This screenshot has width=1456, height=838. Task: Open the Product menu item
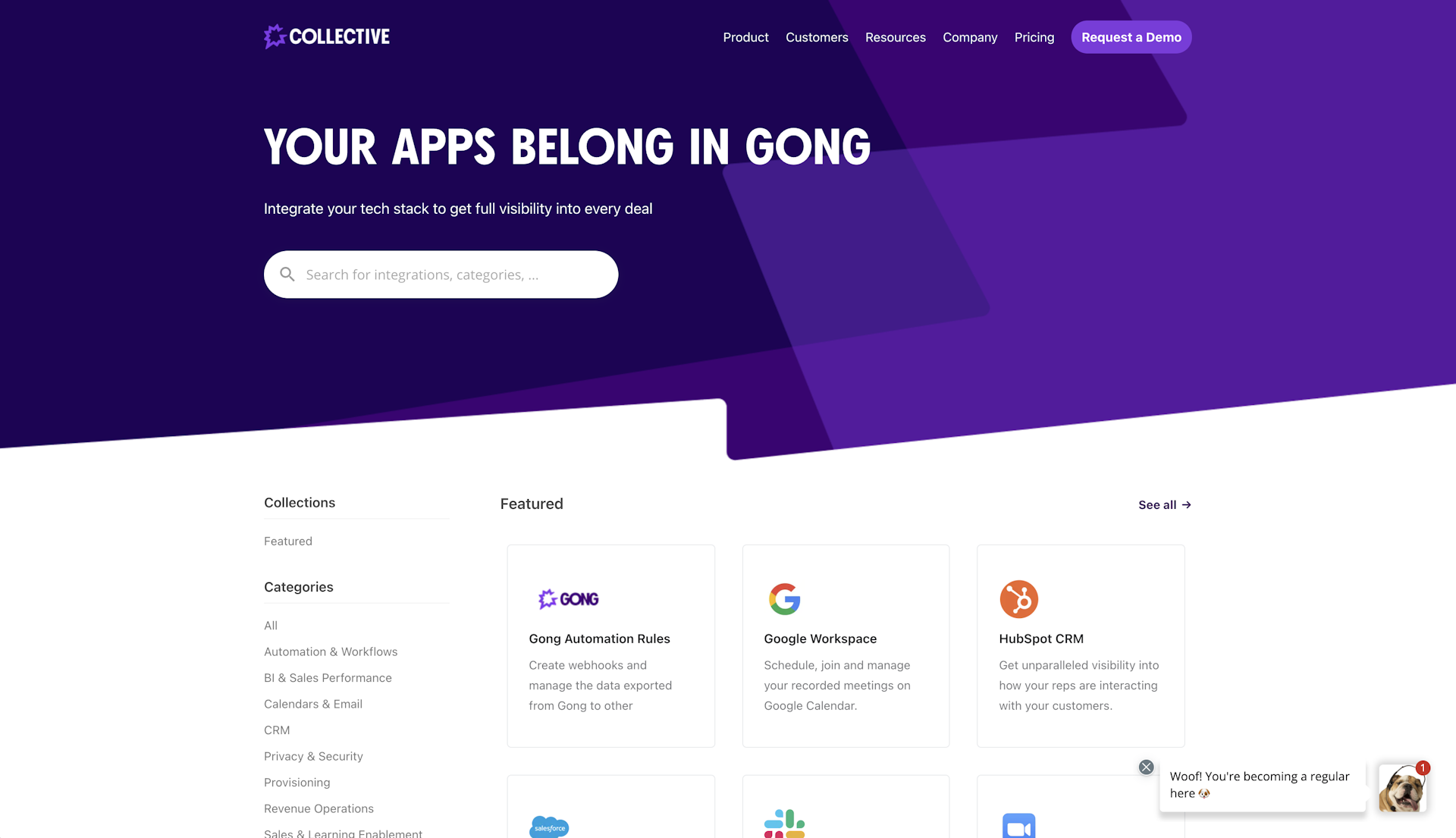click(x=746, y=37)
